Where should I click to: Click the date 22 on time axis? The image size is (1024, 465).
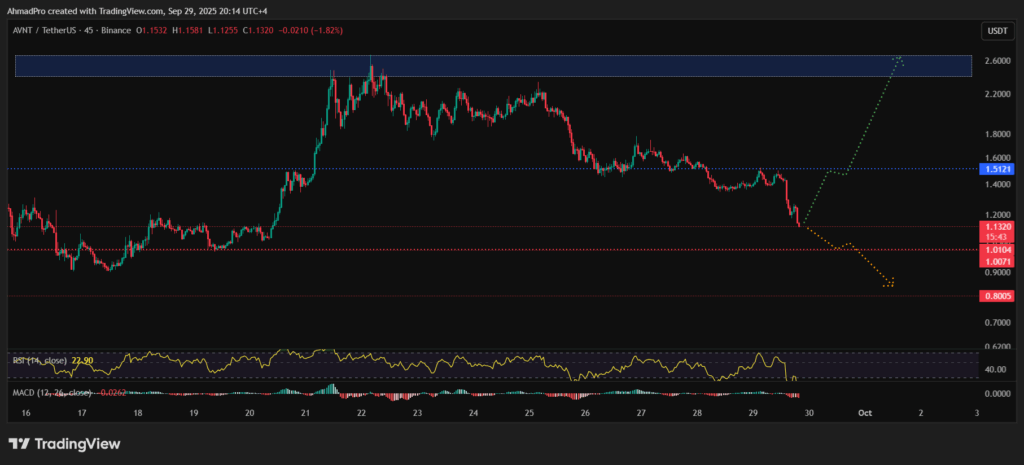[x=362, y=412]
